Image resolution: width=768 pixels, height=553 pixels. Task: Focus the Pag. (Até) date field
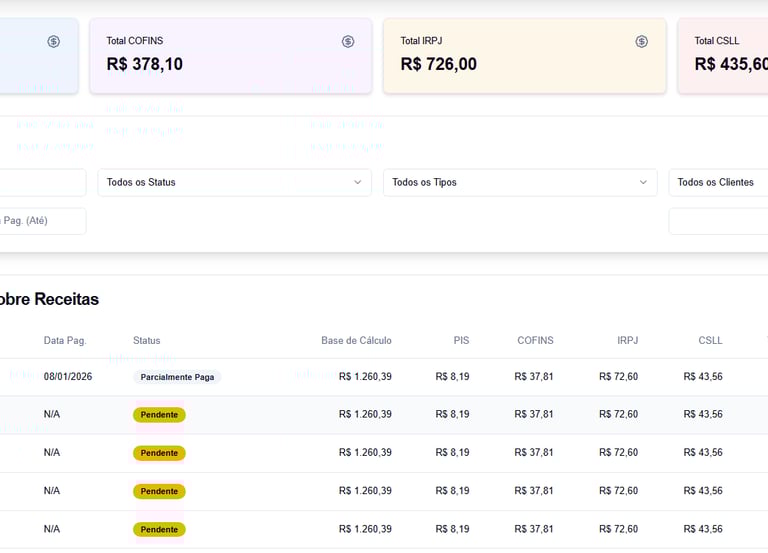pos(42,221)
